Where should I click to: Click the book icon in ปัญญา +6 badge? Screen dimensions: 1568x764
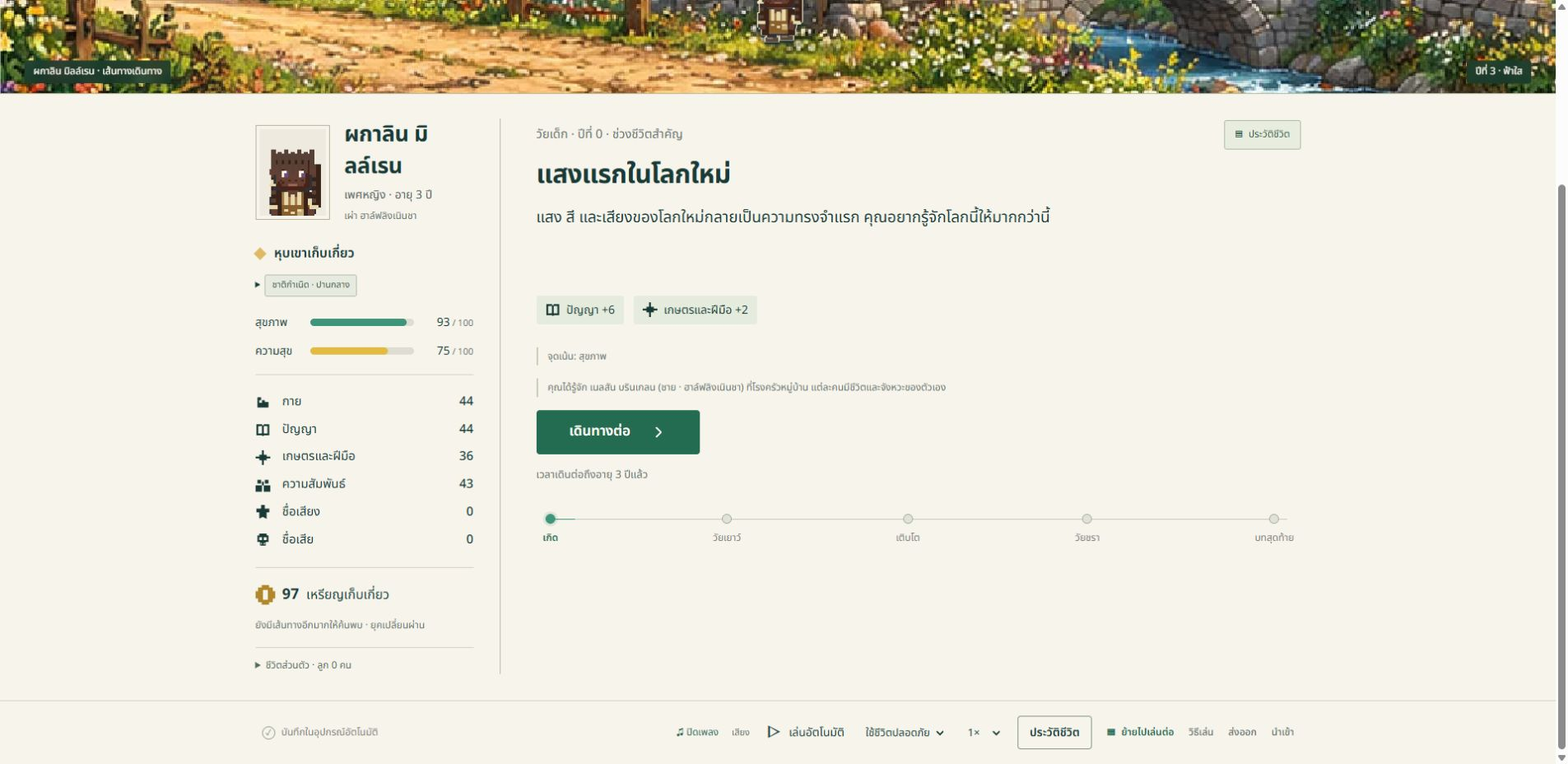click(x=553, y=310)
